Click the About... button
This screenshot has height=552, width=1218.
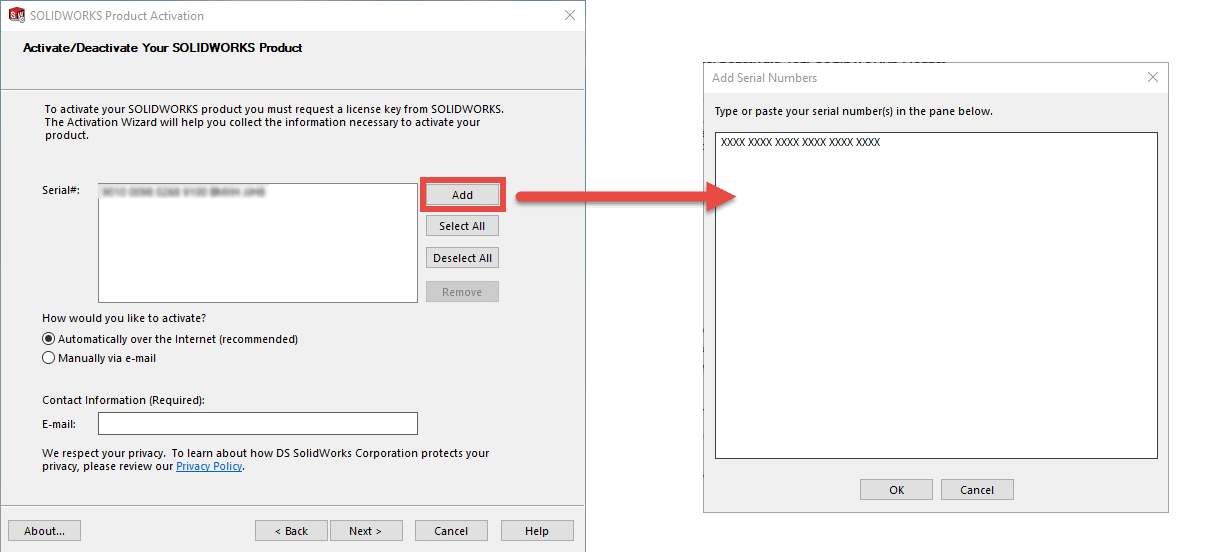coord(44,531)
